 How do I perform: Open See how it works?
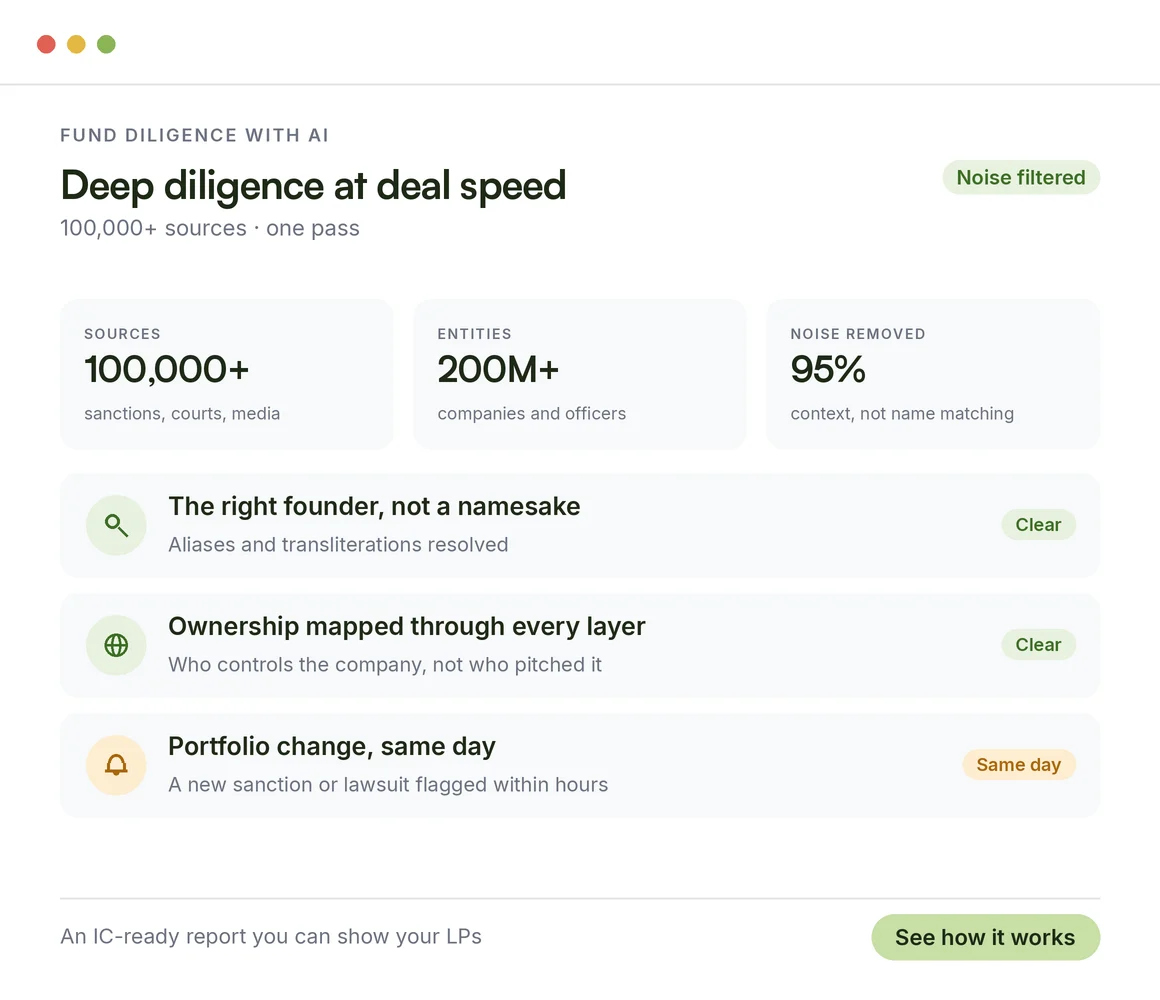pyautogui.click(x=985, y=937)
